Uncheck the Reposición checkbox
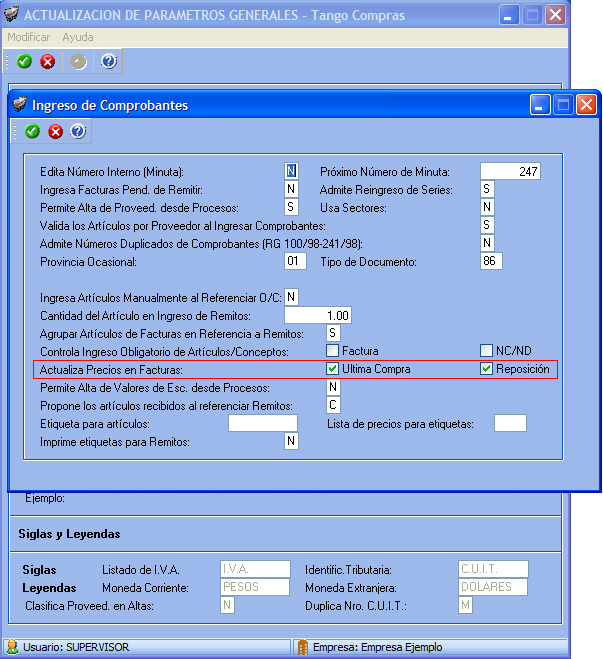Image resolution: width=603 pixels, height=659 pixels. [x=486, y=369]
